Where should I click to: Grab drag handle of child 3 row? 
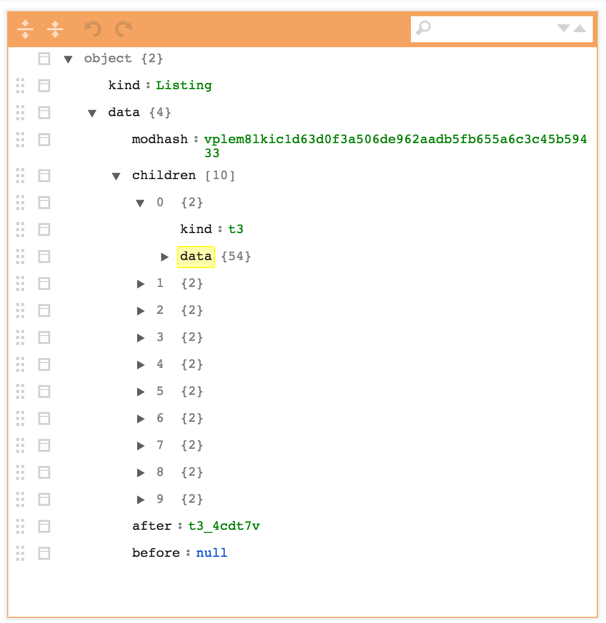click(x=20, y=337)
